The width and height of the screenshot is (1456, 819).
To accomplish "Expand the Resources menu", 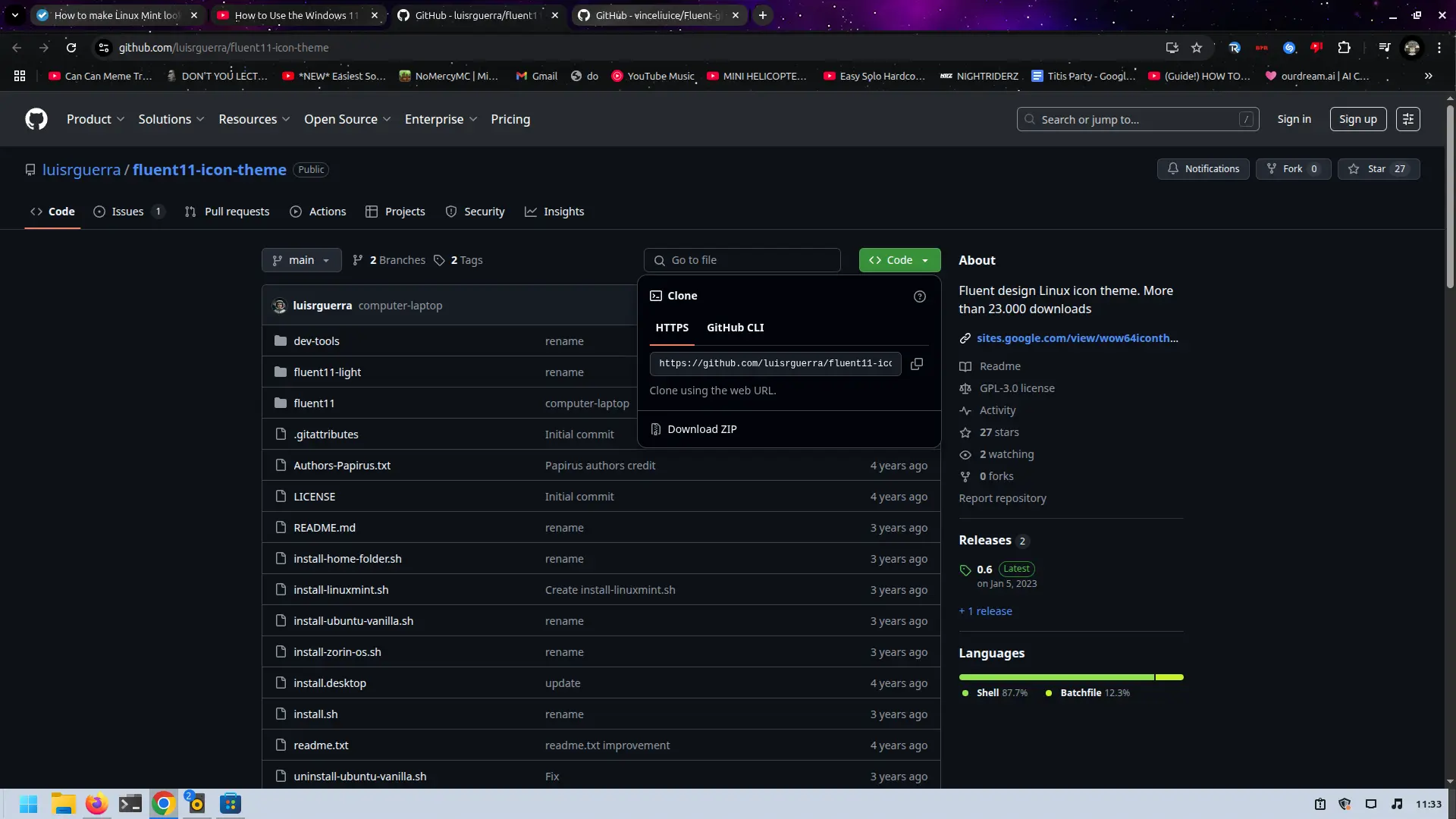I will pos(254,119).
